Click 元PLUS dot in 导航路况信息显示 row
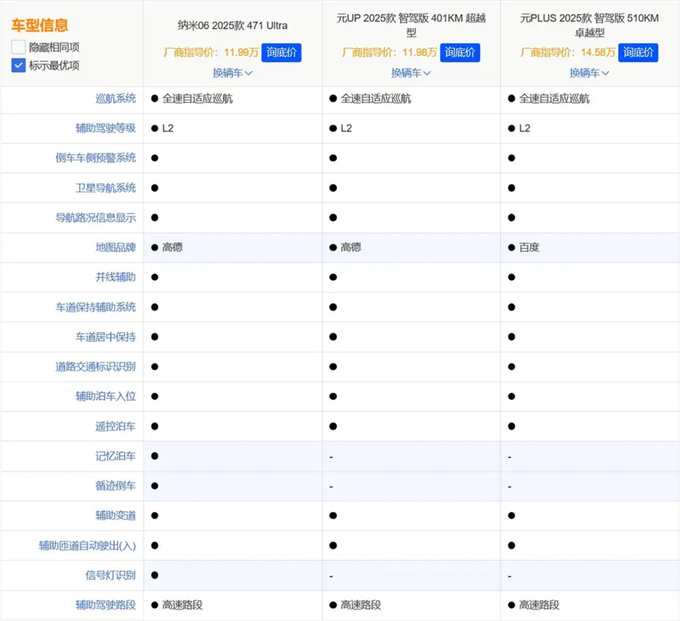Screen dimensions: 680x621 coord(512,217)
